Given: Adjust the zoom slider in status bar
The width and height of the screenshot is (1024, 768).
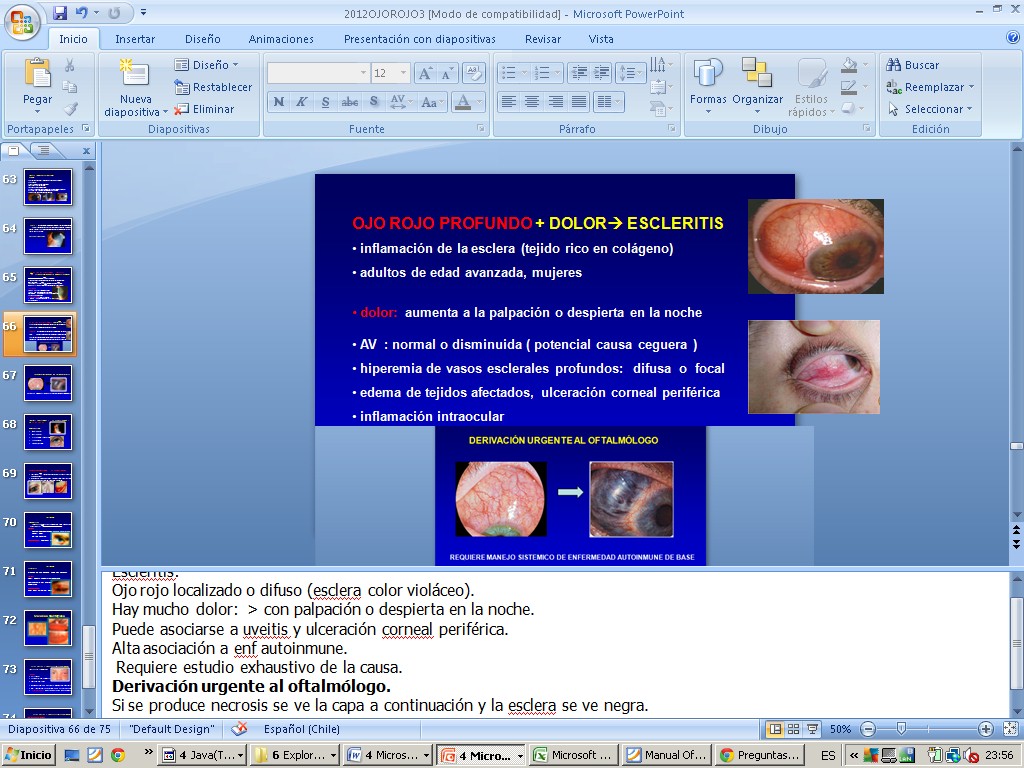Looking at the screenshot, I should [x=901, y=729].
